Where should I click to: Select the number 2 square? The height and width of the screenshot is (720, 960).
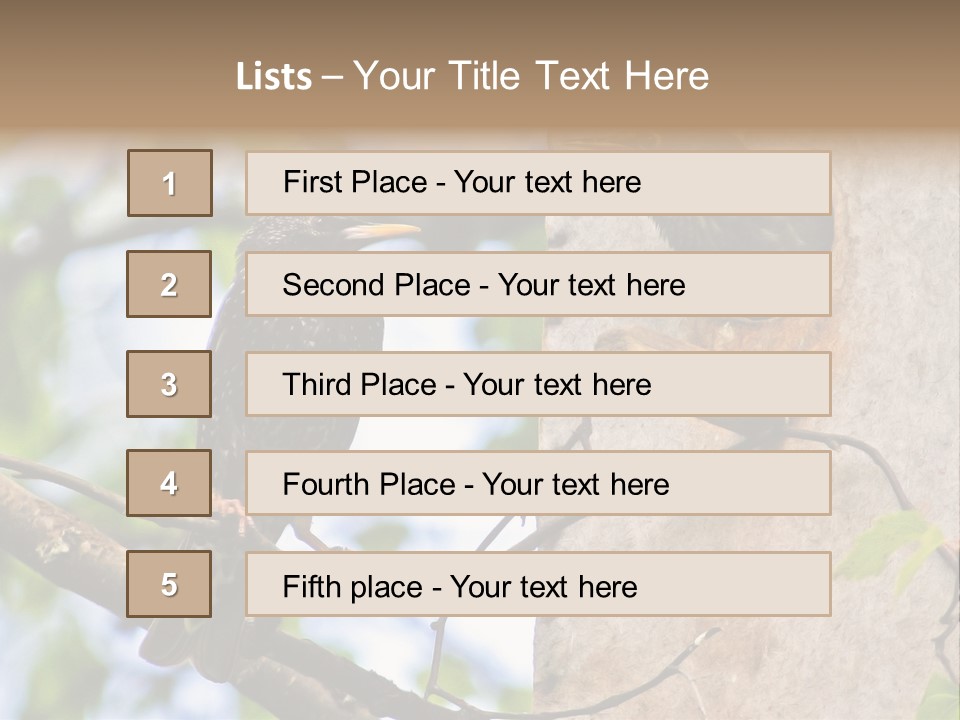coord(169,284)
